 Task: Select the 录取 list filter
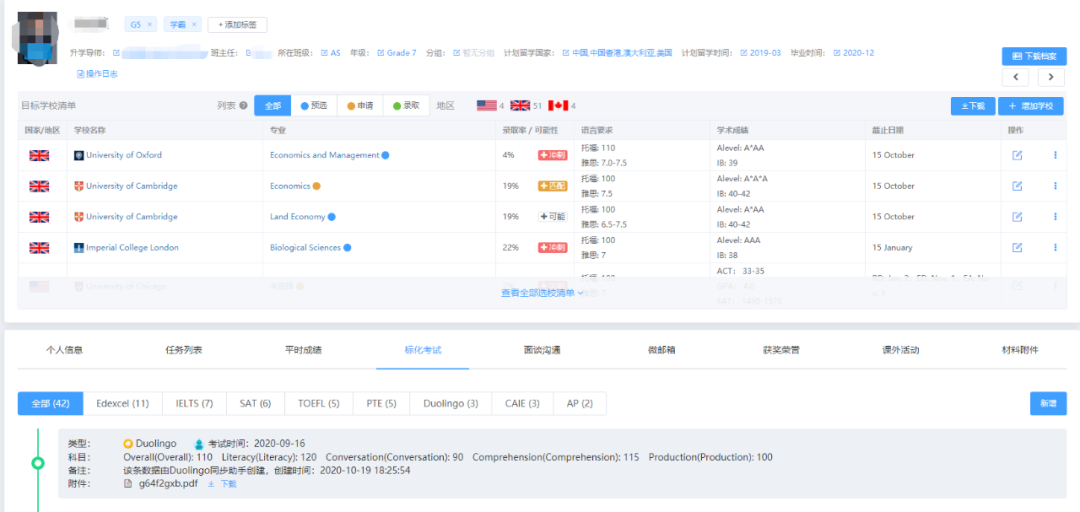click(x=406, y=106)
